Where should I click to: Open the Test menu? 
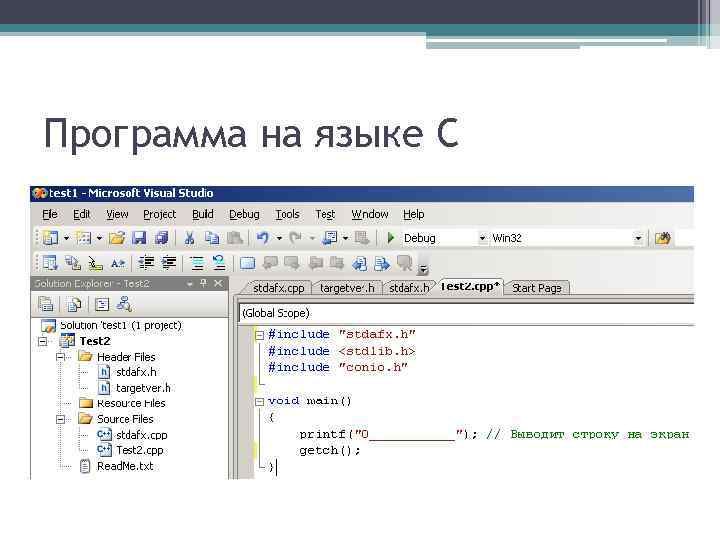click(x=325, y=214)
